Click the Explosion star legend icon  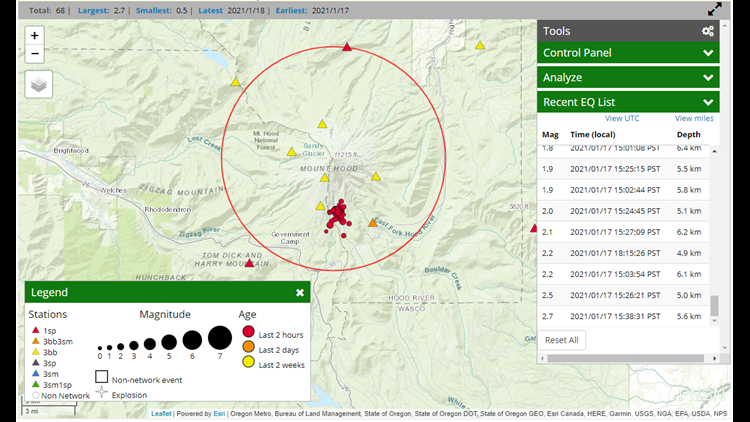click(x=101, y=392)
